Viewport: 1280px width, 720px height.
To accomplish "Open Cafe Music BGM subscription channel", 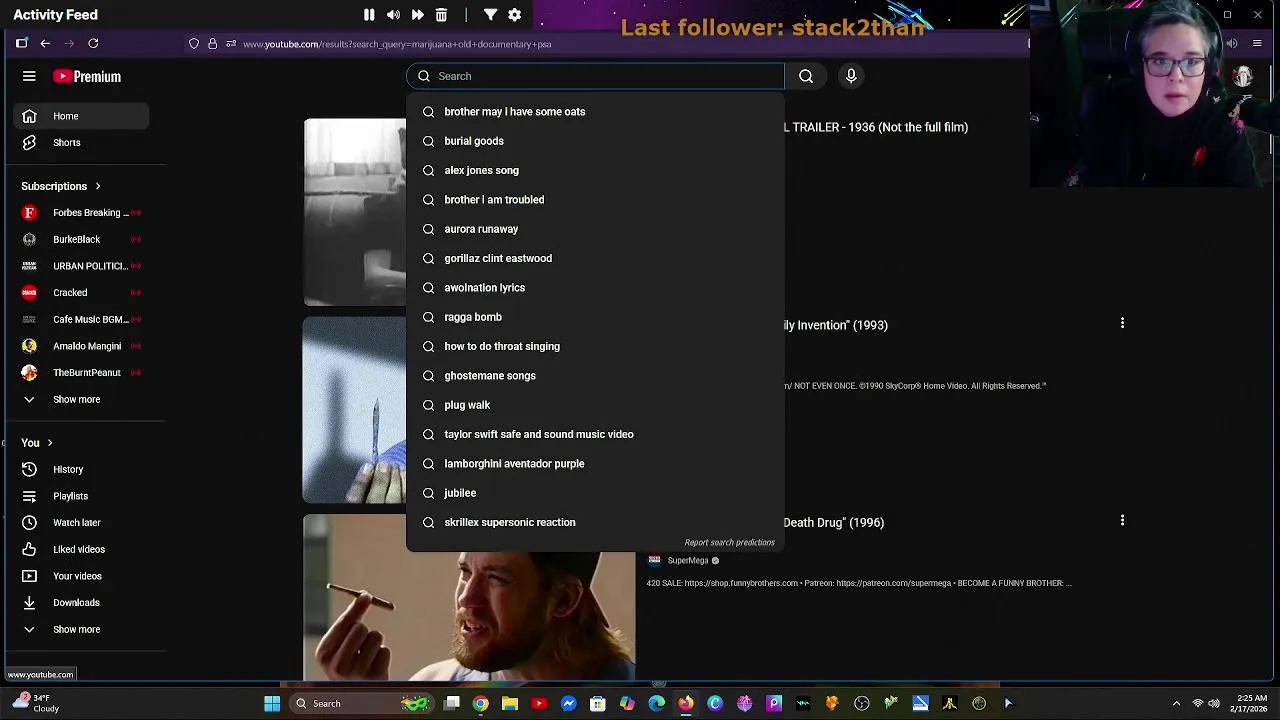I will [82, 320].
